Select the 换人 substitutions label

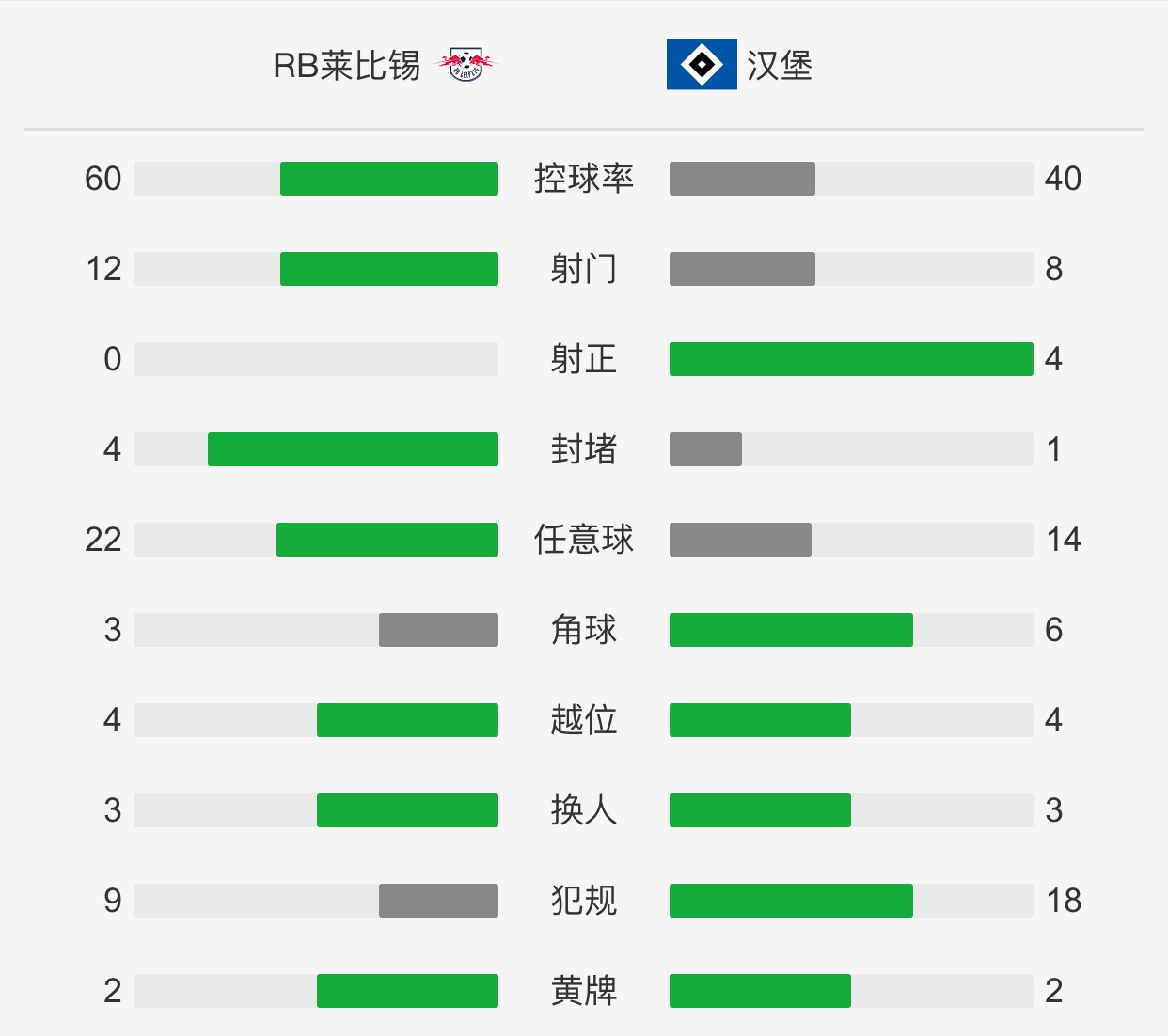[x=584, y=810]
